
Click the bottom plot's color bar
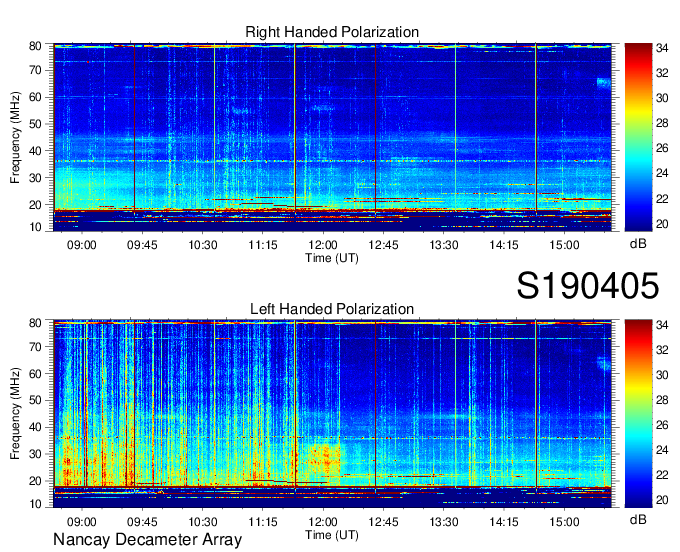point(638,414)
